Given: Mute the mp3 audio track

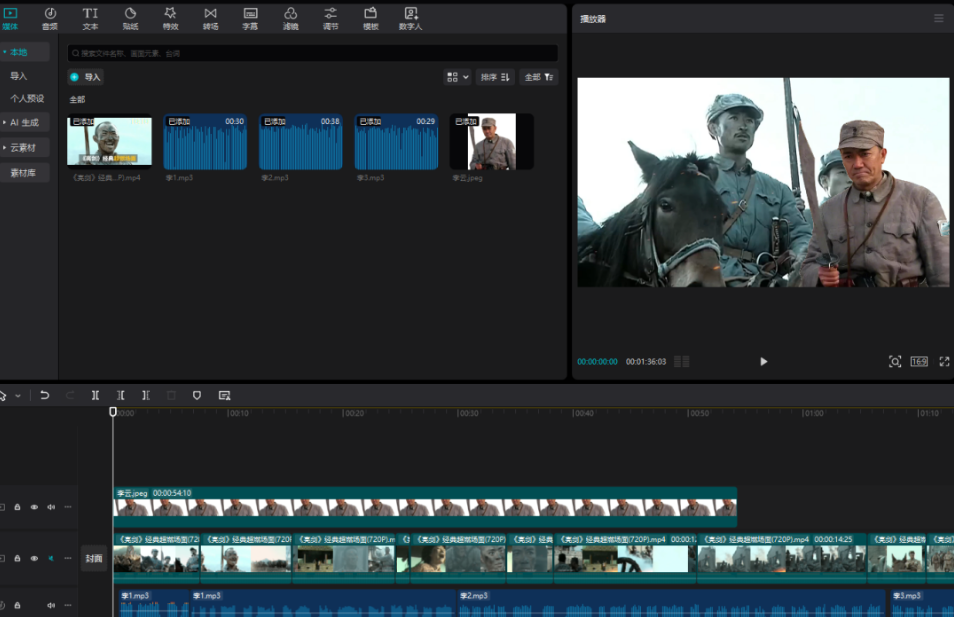Looking at the screenshot, I should coord(51,605).
